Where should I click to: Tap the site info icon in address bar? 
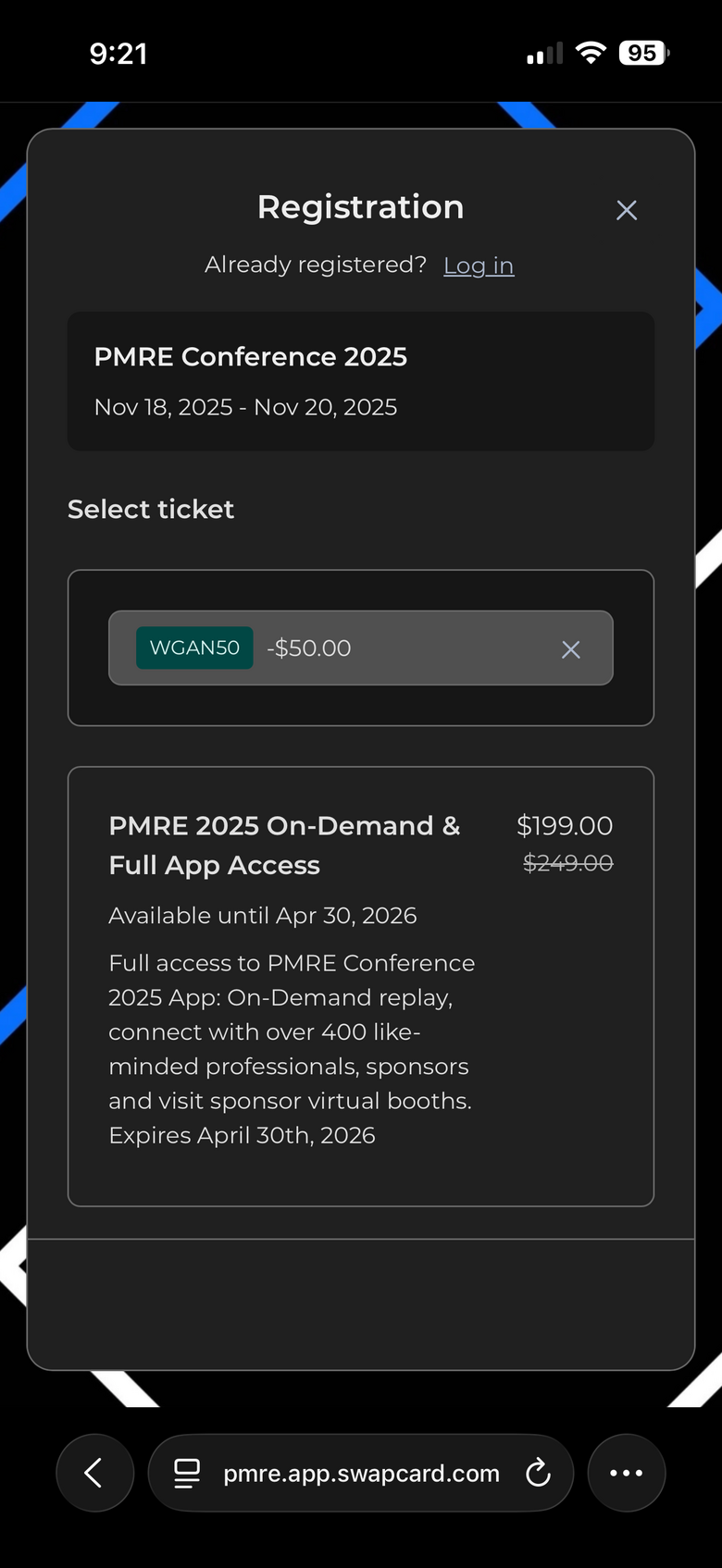(187, 1473)
